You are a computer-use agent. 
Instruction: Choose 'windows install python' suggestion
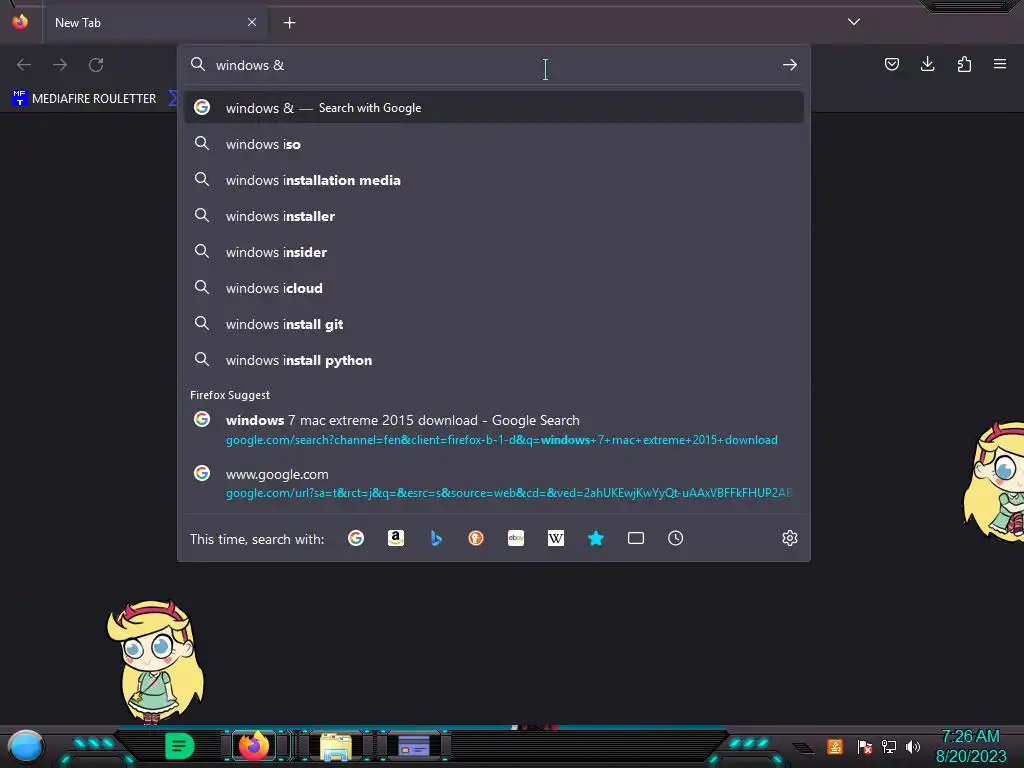(494, 360)
